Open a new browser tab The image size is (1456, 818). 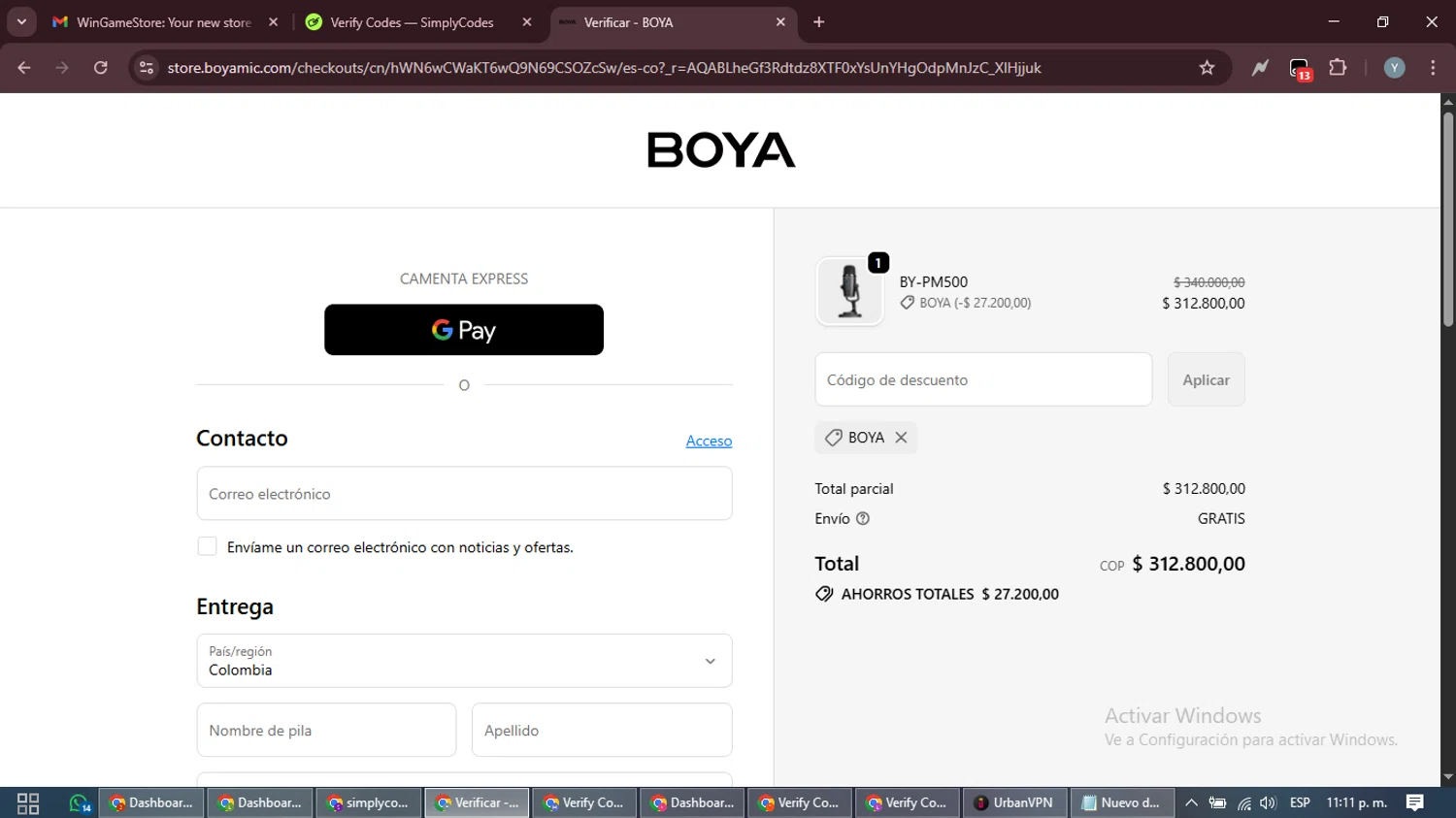(x=819, y=21)
